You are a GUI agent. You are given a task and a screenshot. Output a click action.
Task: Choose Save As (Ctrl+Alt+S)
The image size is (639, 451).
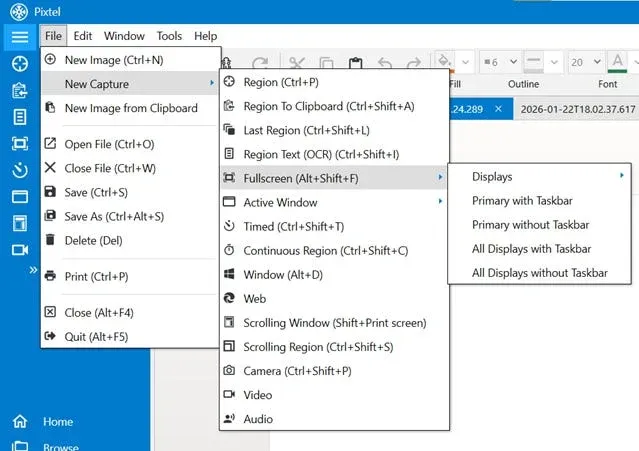[130, 216]
